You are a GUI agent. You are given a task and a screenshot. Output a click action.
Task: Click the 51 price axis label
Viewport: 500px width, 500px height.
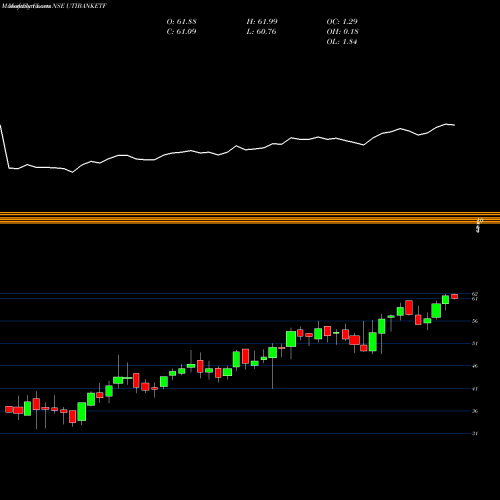[475, 343]
